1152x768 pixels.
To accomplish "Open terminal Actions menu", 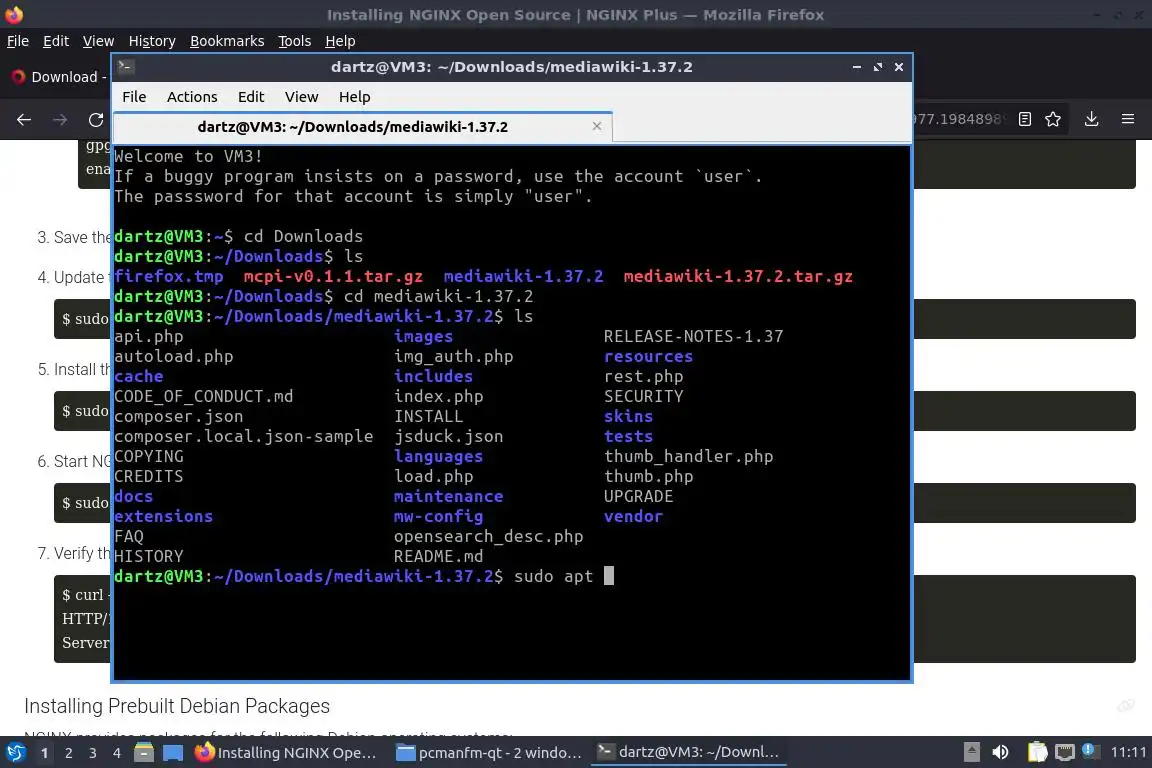I will click(x=192, y=97).
